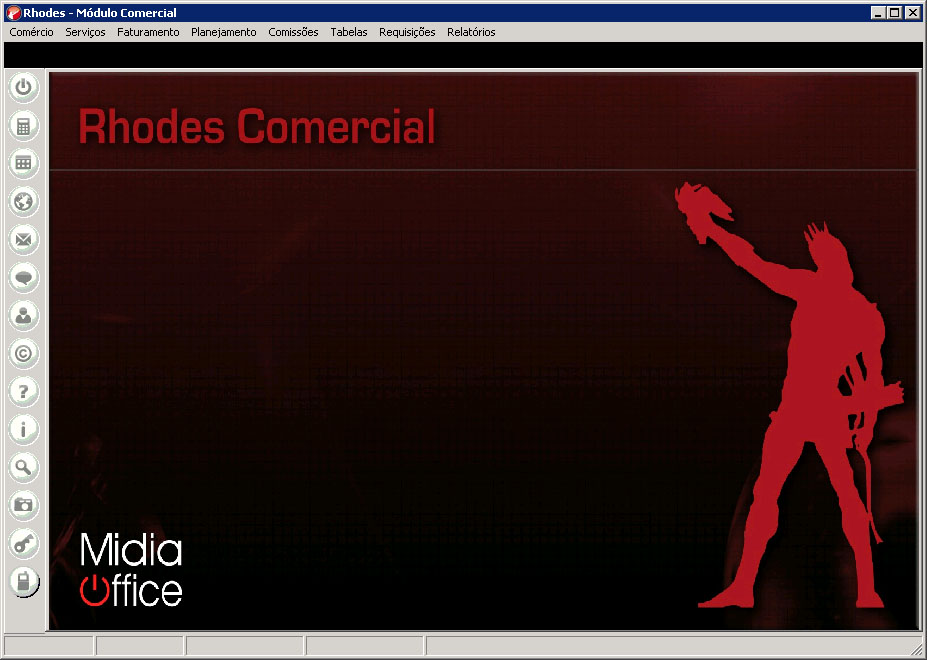
Task: Open the Serviços menu
Action: pos(85,32)
